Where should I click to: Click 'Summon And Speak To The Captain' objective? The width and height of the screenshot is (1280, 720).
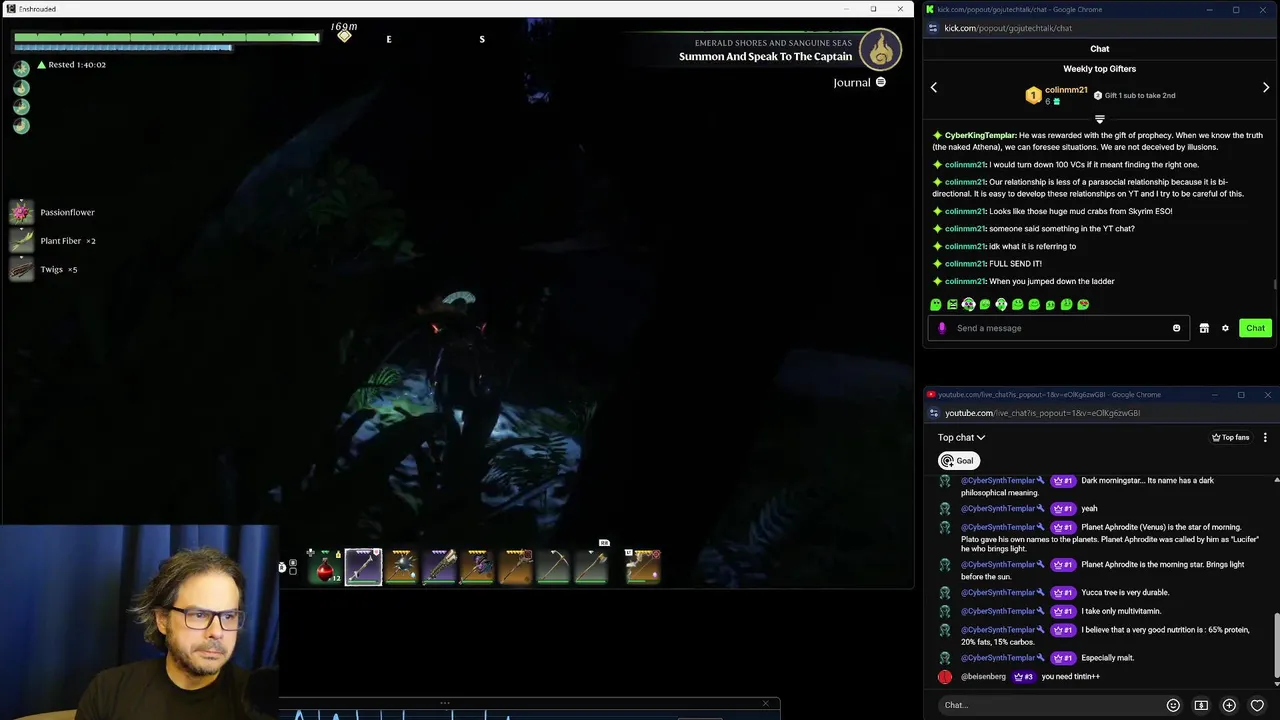tap(766, 57)
